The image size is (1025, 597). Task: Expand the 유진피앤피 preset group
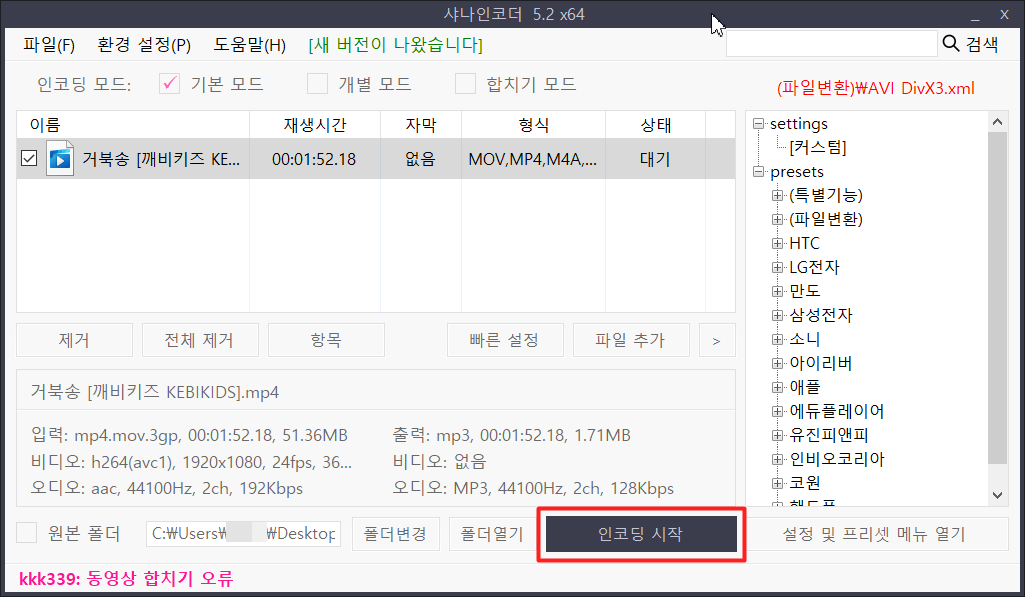pos(777,435)
